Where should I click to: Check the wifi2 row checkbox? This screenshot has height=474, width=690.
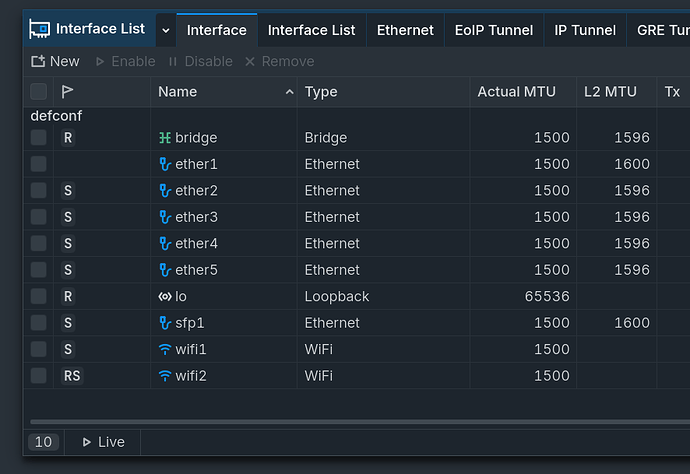[39, 376]
